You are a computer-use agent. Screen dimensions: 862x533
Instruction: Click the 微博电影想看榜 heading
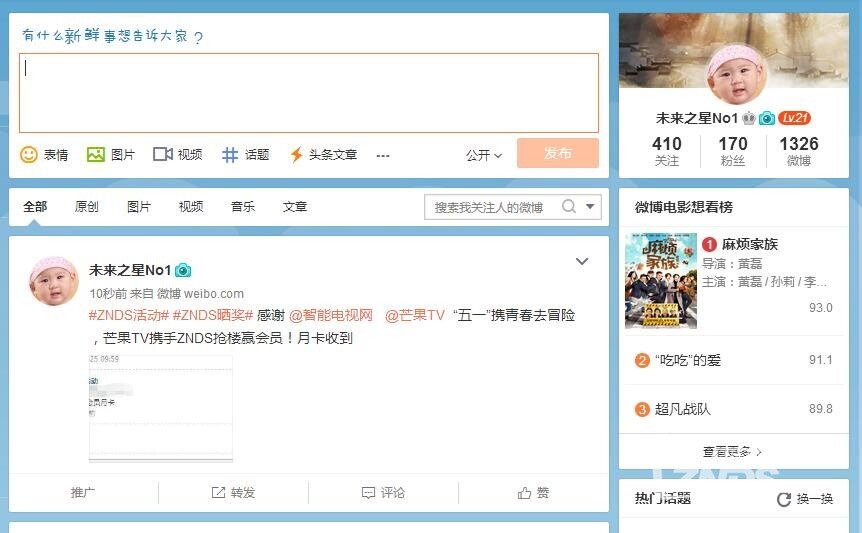[x=683, y=207]
